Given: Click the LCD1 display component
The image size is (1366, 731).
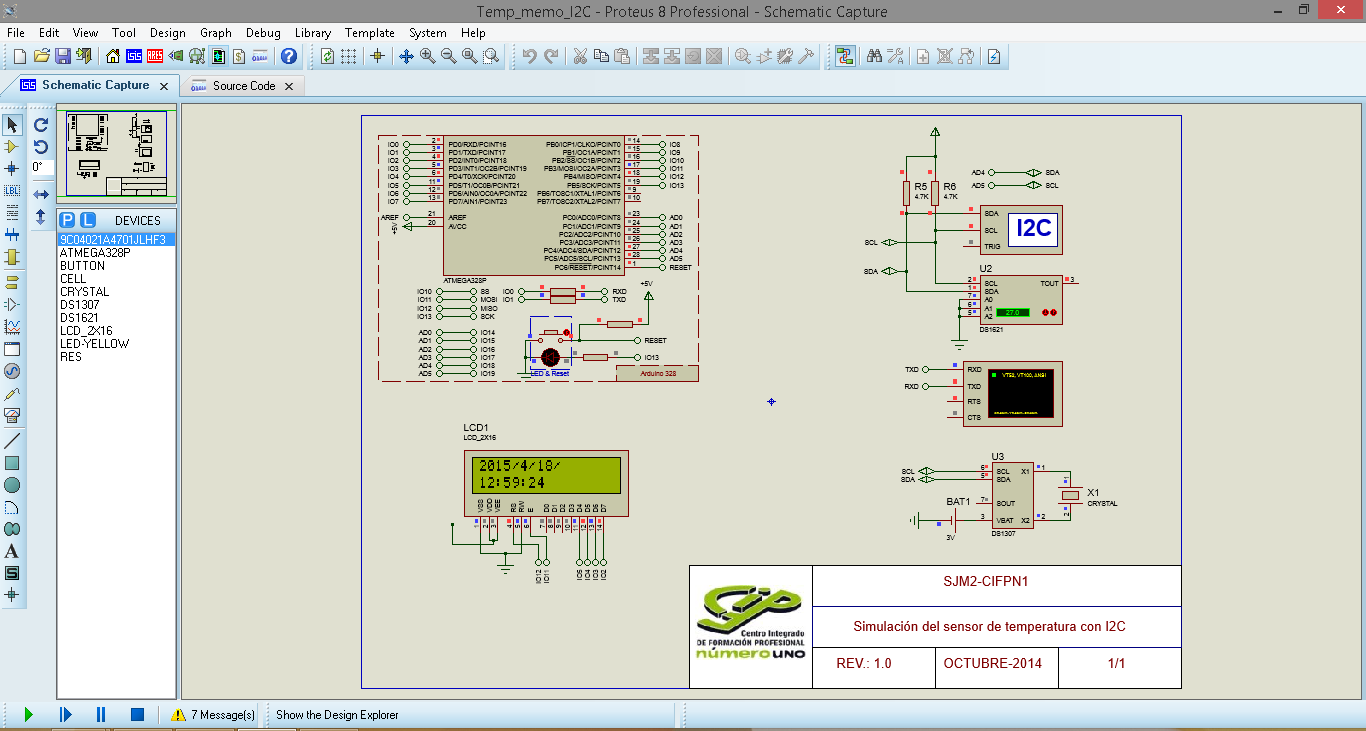Looking at the screenshot, I should coord(547,483).
